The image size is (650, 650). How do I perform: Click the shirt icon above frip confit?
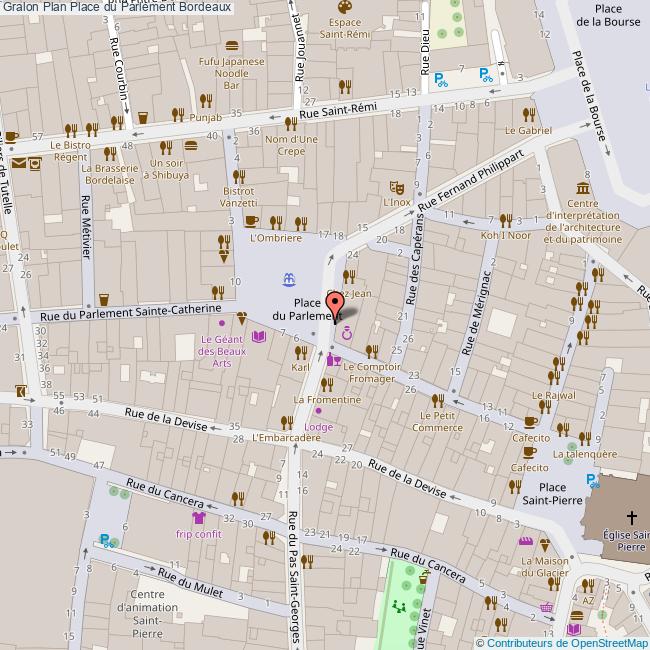[x=198, y=518]
